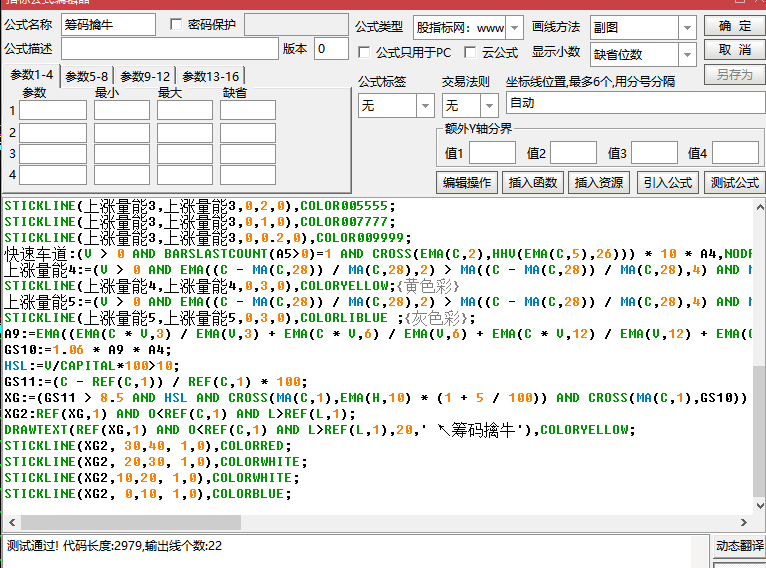Click the password field beside 密码保护
The height and width of the screenshot is (568, 766).
click(x=297, y=24)
